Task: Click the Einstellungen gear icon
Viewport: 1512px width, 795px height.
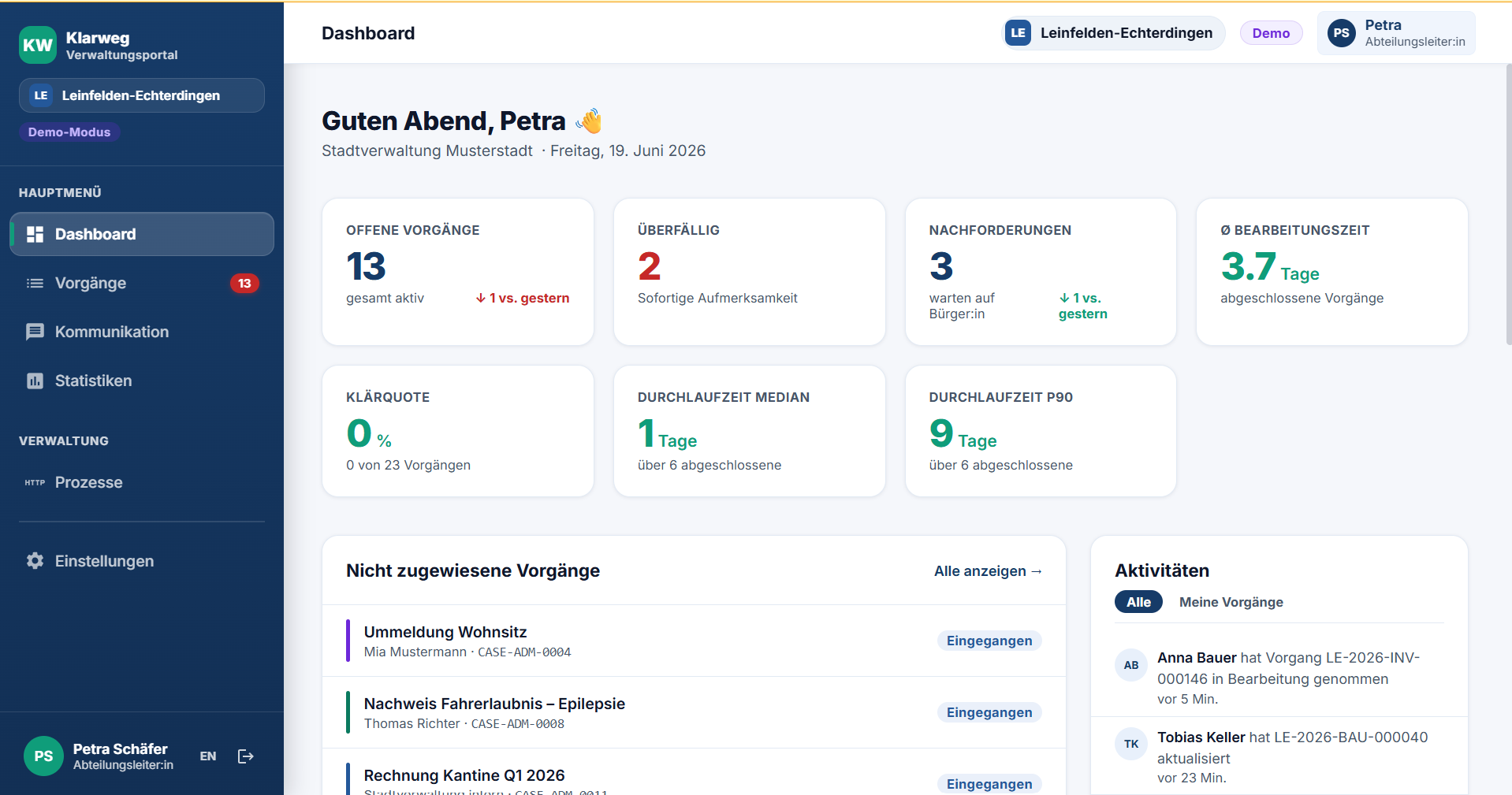Action: 35,561
